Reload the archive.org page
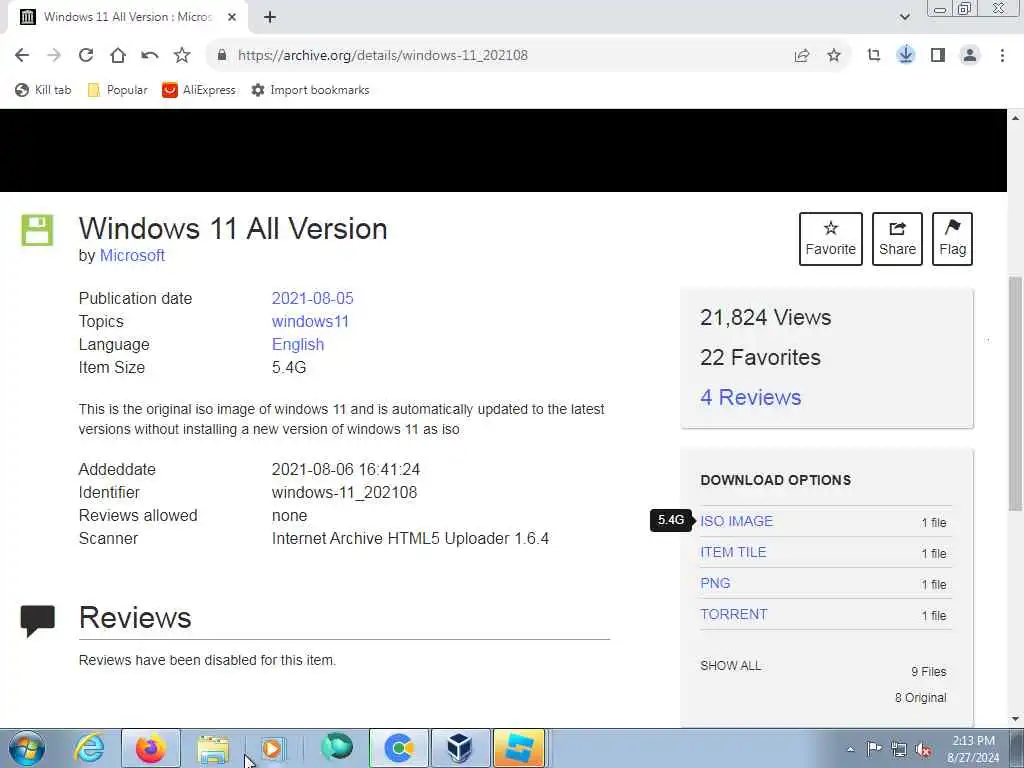1024x768 pixels. (86, 56)
